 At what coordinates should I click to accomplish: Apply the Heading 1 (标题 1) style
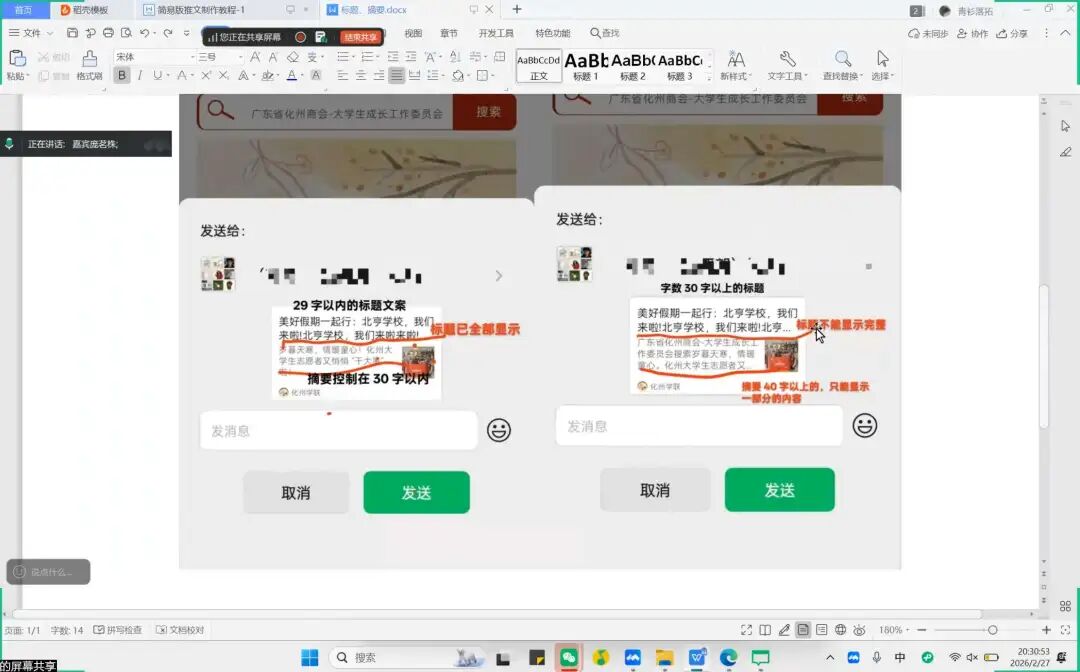[x=586, y=67]
